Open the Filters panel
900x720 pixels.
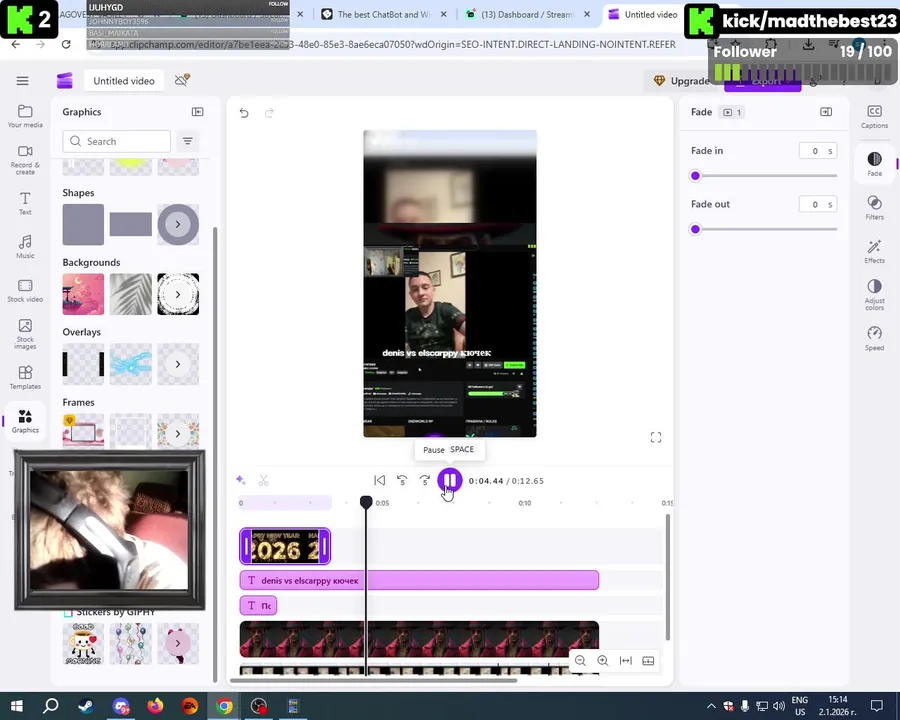[x=874, y=207]
